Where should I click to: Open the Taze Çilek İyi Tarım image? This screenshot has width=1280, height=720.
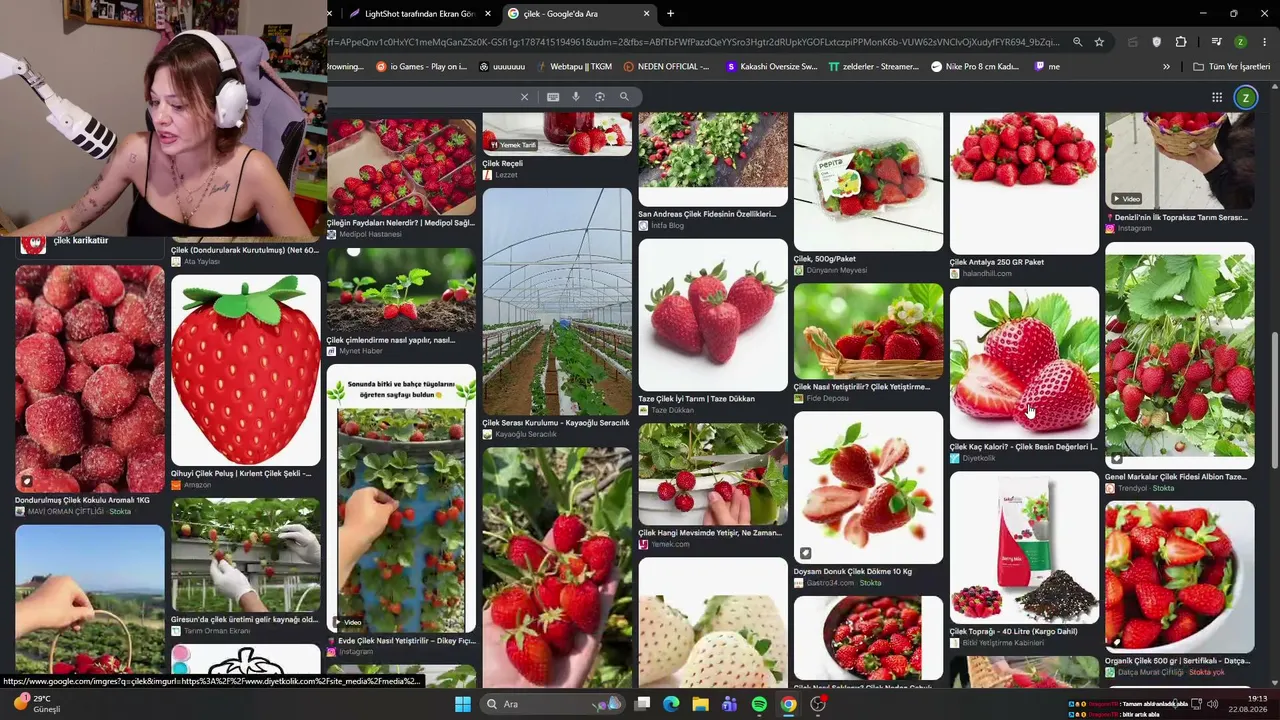713,315
